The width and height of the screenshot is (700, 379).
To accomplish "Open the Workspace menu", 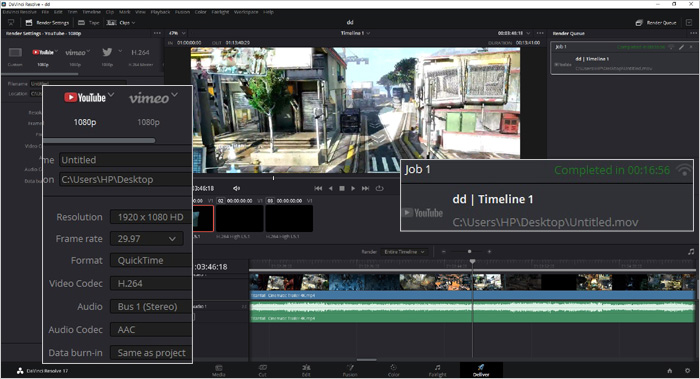I will pos(246,12).
